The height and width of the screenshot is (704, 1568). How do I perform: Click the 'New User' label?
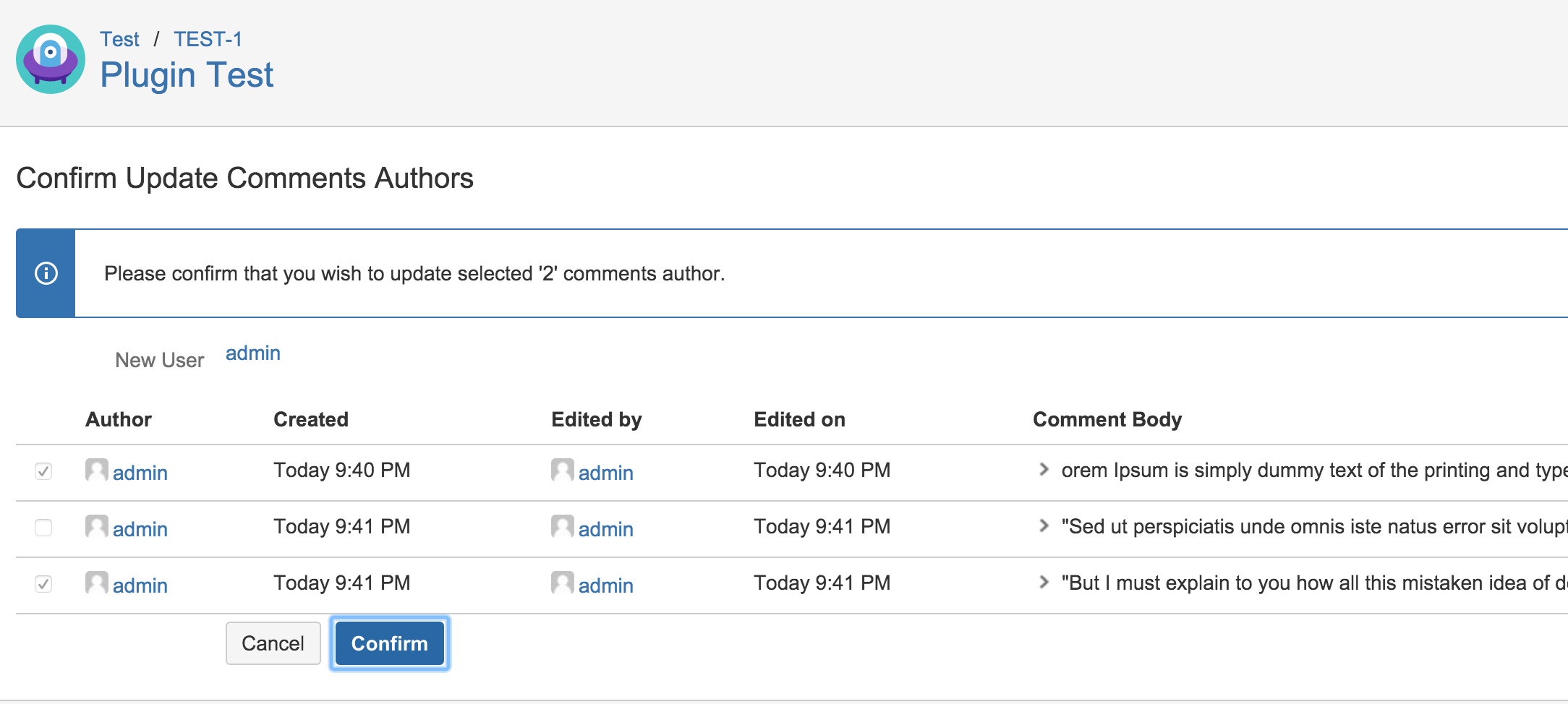click(x=159, y=360)
